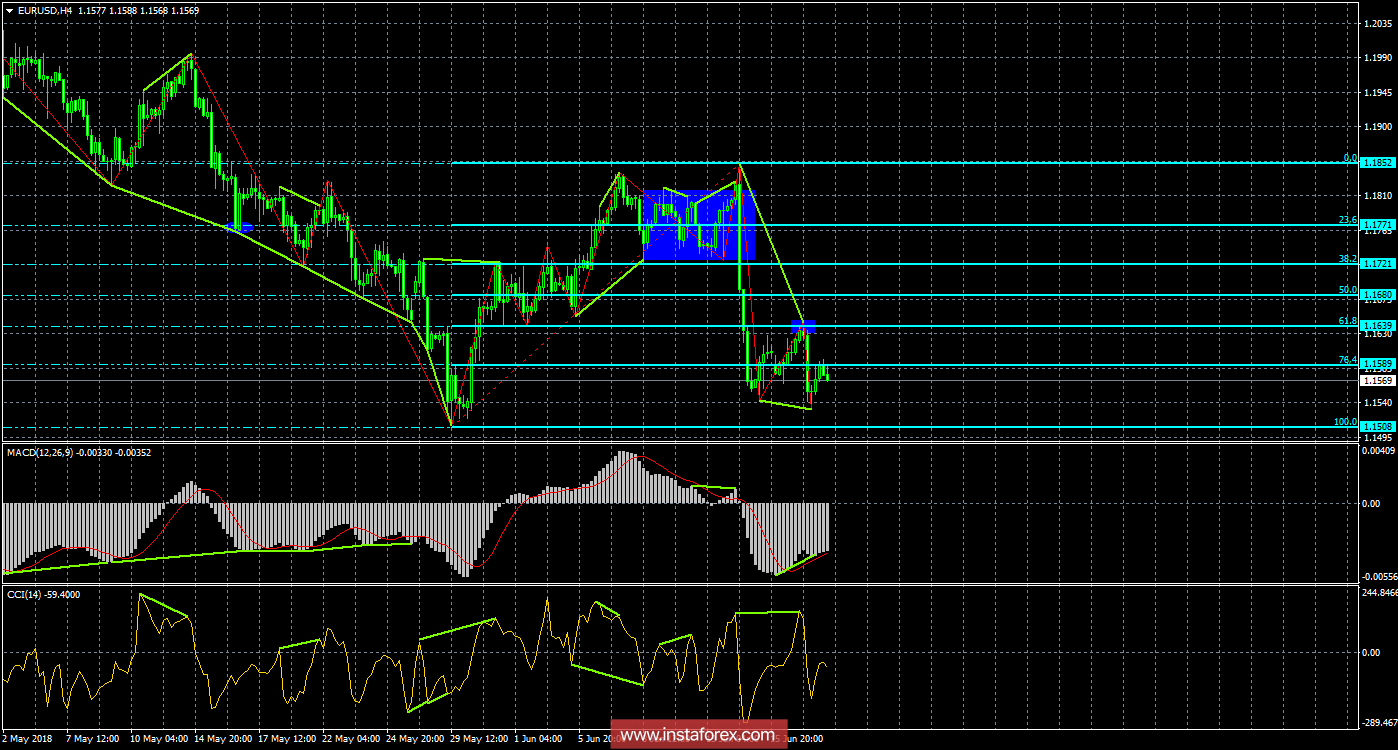Click the 14 May 20:00 time label

pyautogui.click(x=223, y=739)
